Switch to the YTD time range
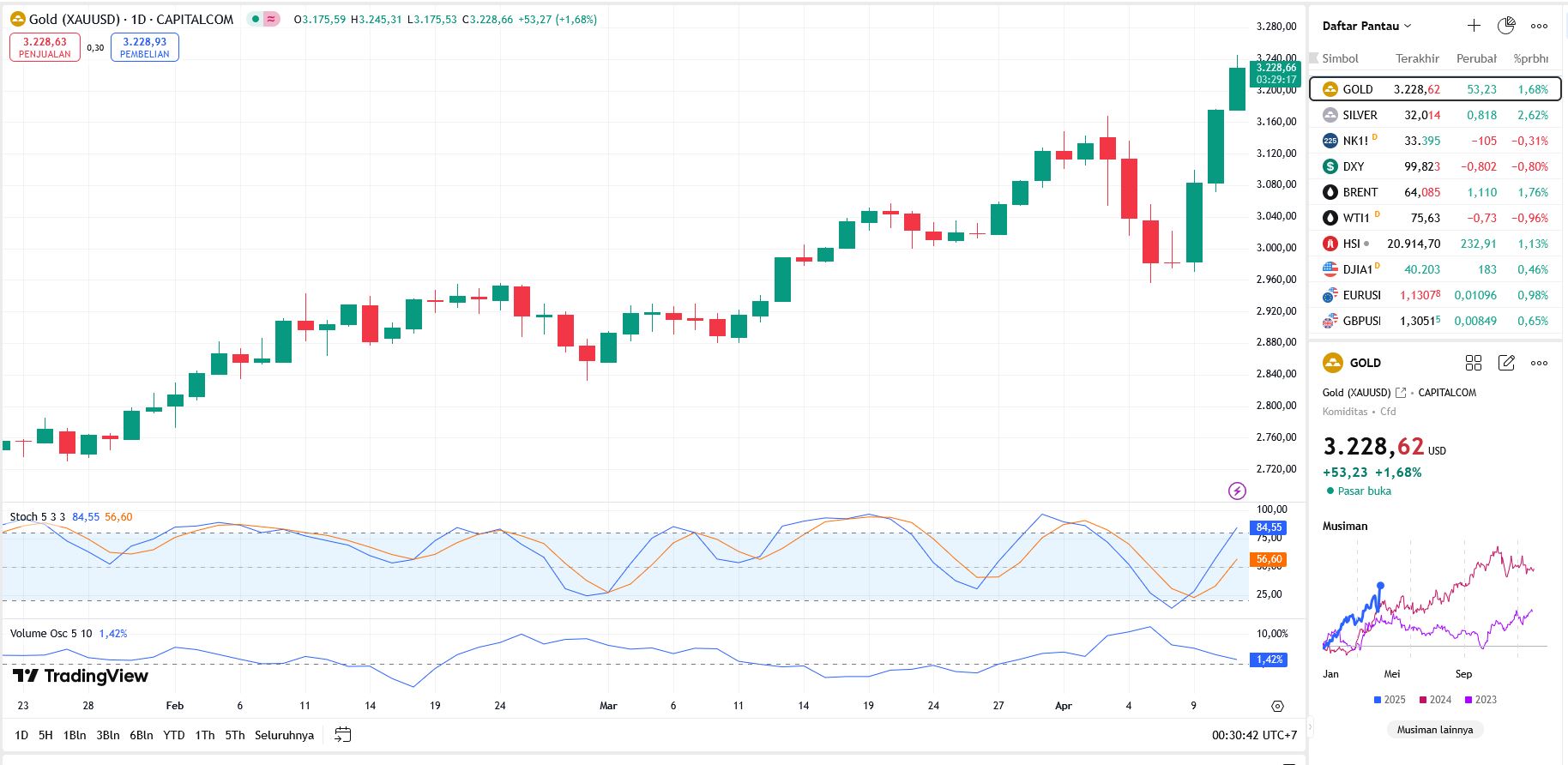This screenshot has width=1568, height=765. (174, 735)
